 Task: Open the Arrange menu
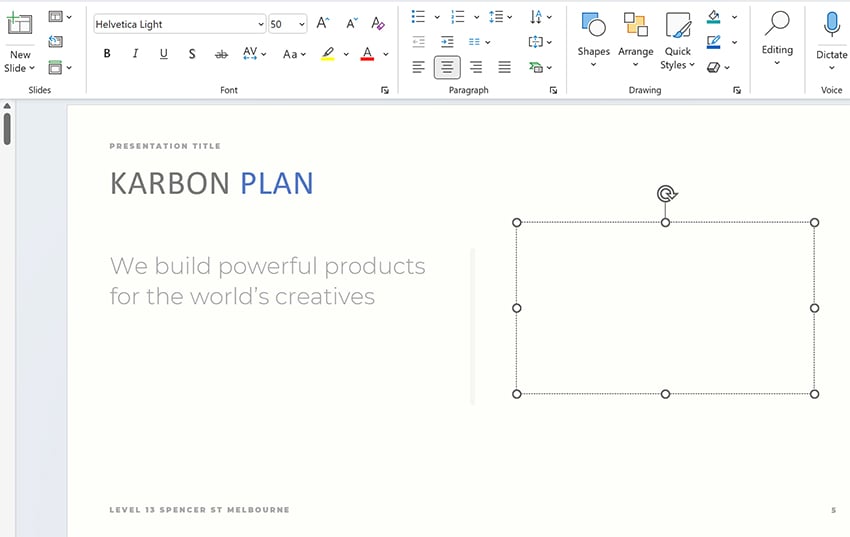[x=635, y=38]
